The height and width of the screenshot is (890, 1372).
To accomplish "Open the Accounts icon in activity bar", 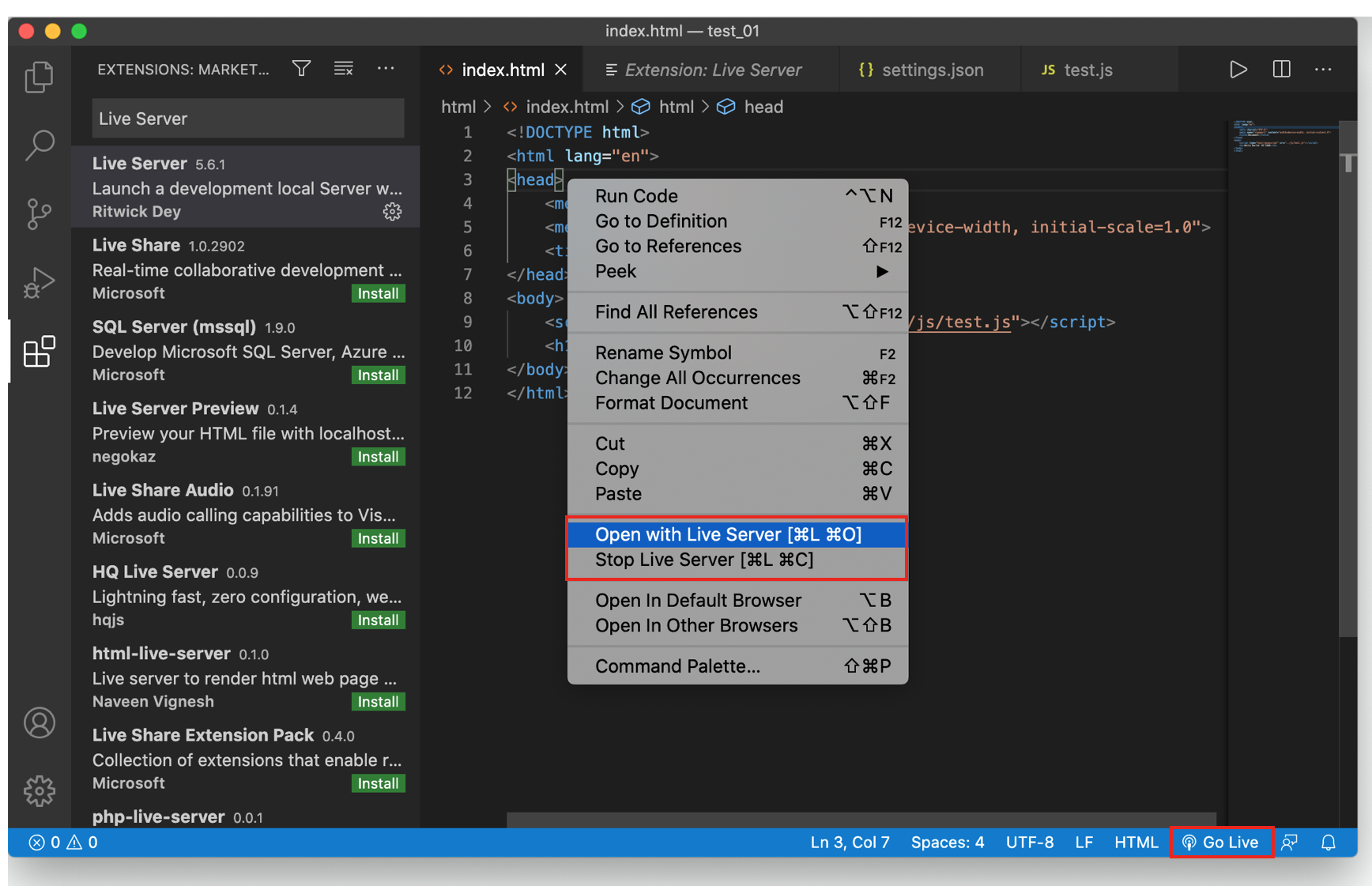I will click(x=39, y=722).
